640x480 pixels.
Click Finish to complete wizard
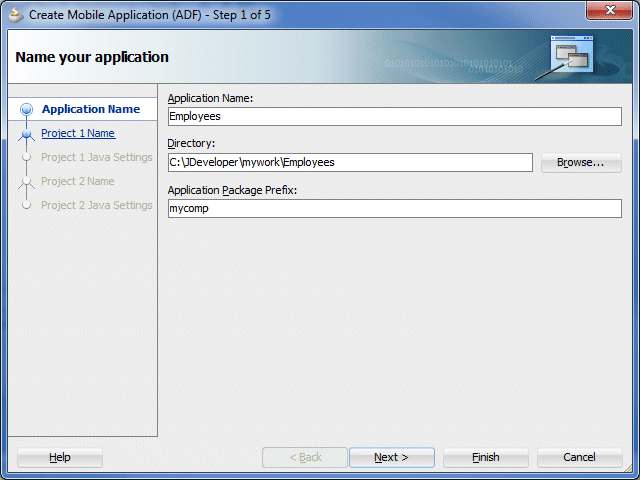485,457
